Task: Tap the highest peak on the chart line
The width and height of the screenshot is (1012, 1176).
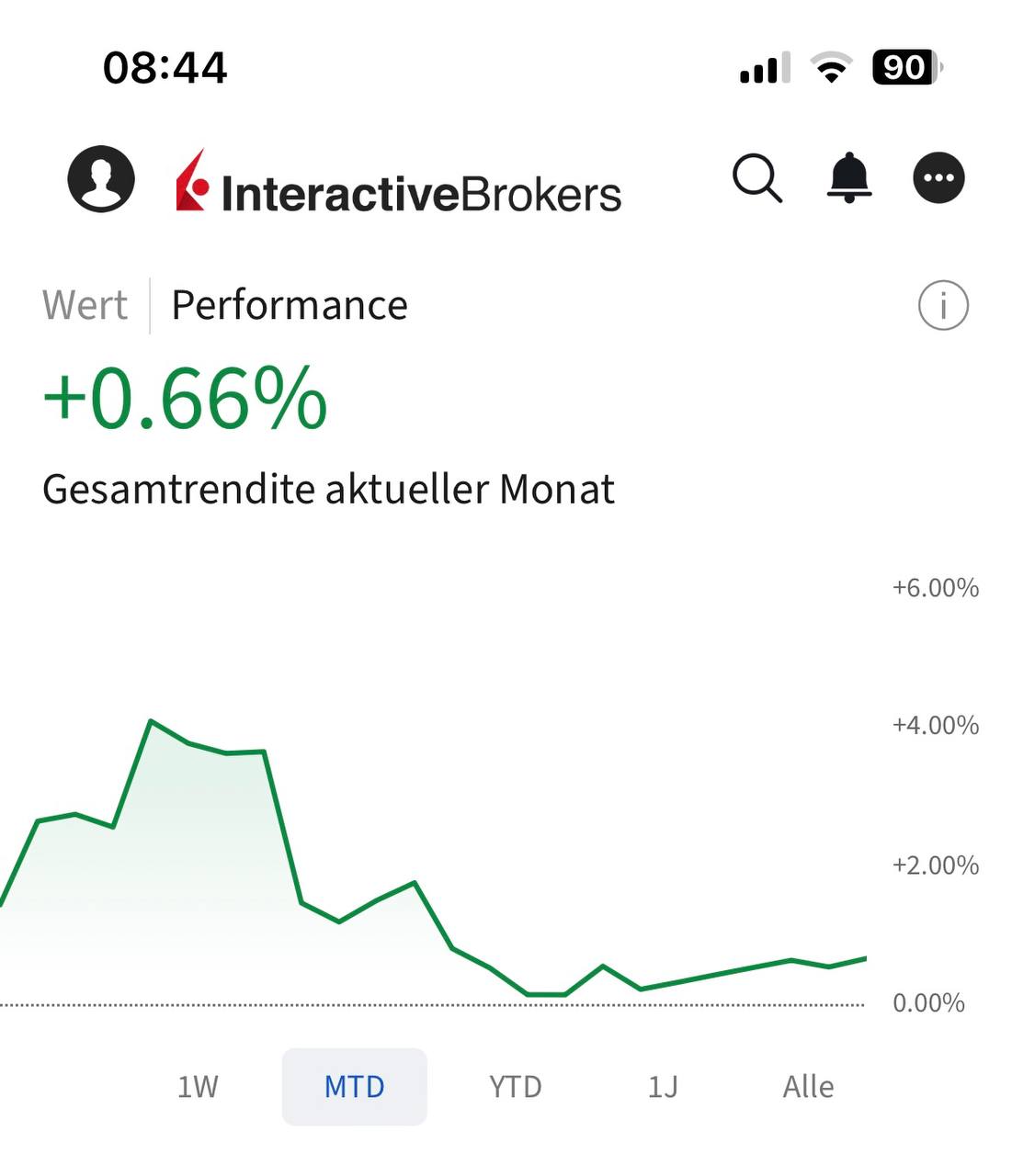Action: tap(151, 721)
